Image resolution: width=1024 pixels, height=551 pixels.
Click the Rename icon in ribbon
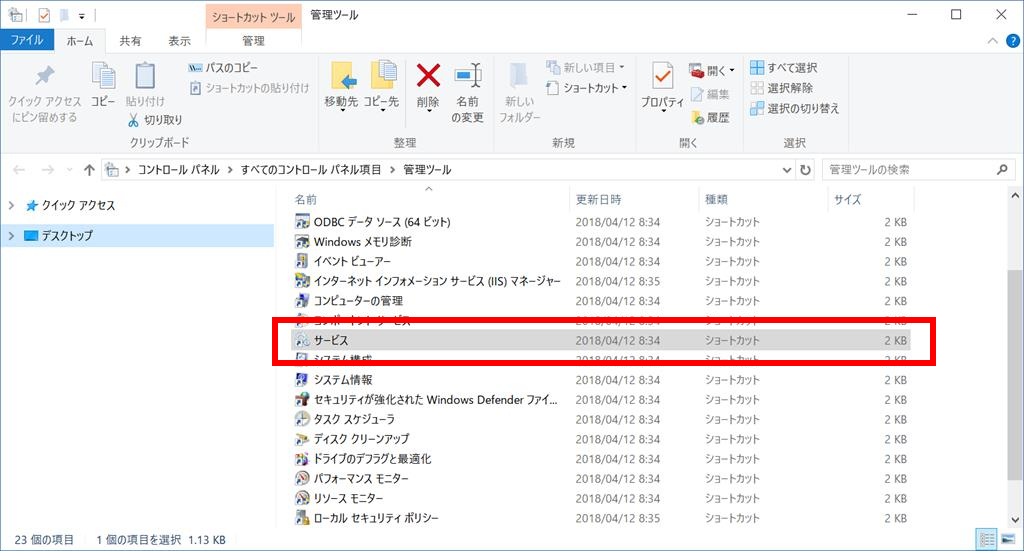pyautogui.click(x=467, y=77)
